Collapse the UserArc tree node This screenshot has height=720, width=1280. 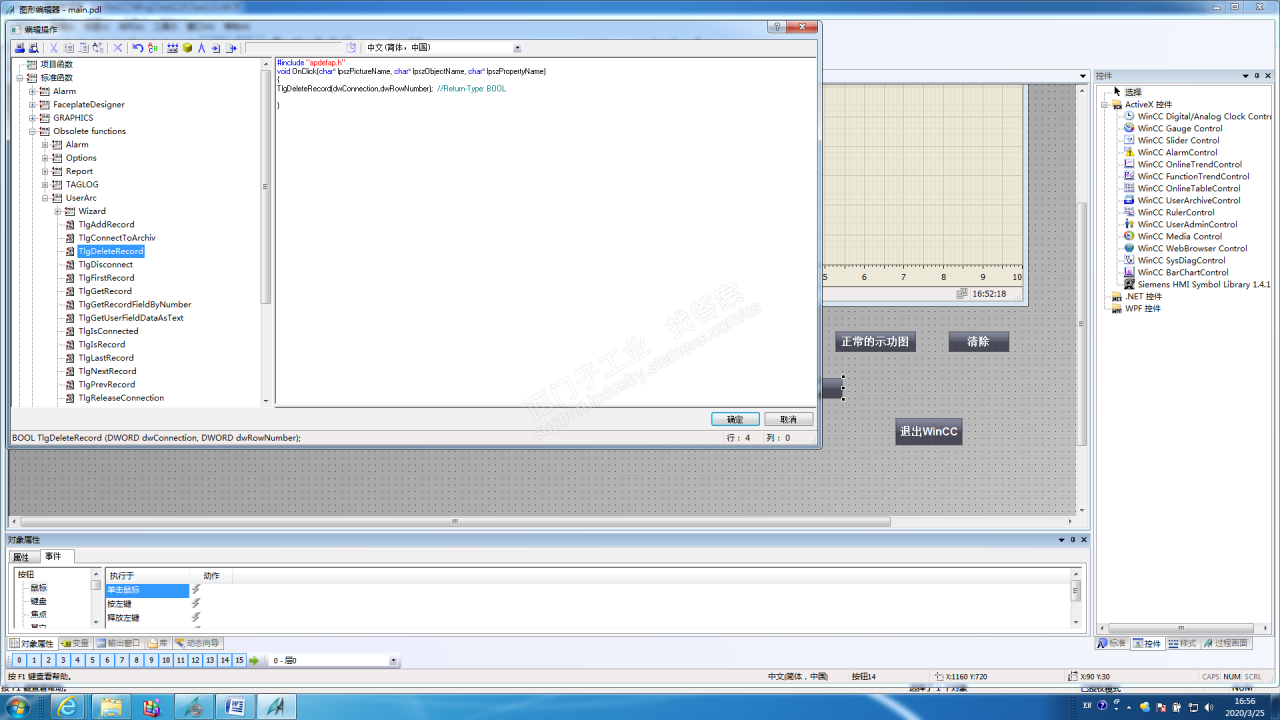[45, 198]
